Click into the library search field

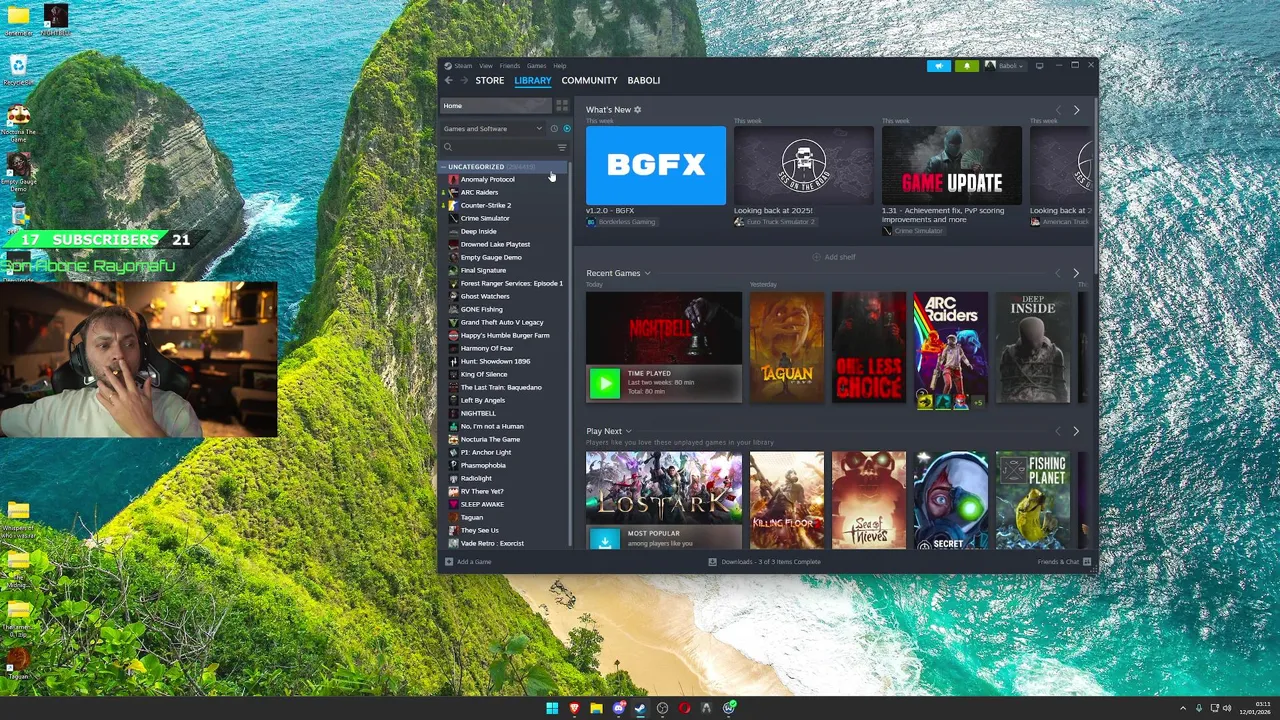point(496,147)
